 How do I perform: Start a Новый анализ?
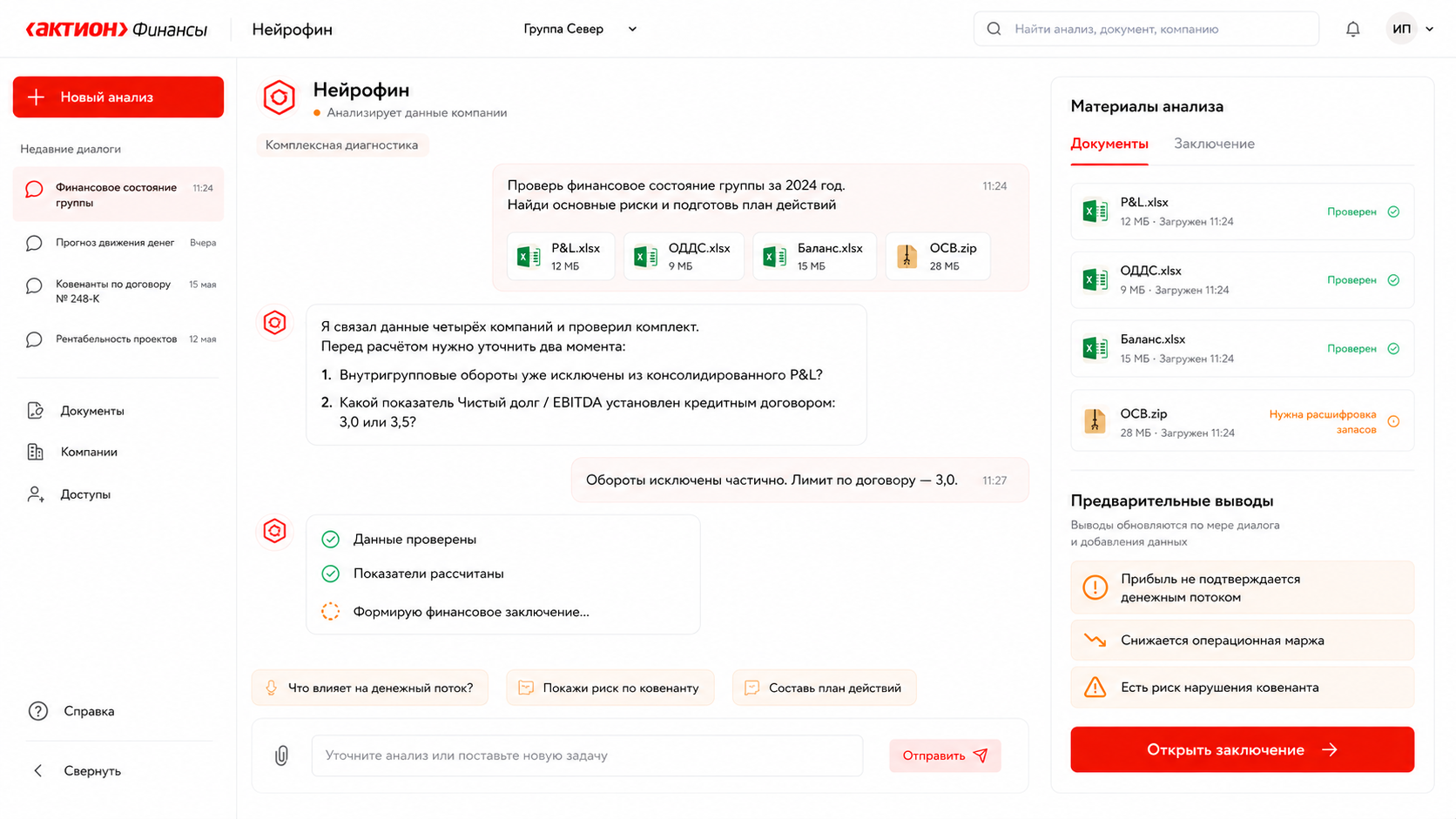point(118,97)
